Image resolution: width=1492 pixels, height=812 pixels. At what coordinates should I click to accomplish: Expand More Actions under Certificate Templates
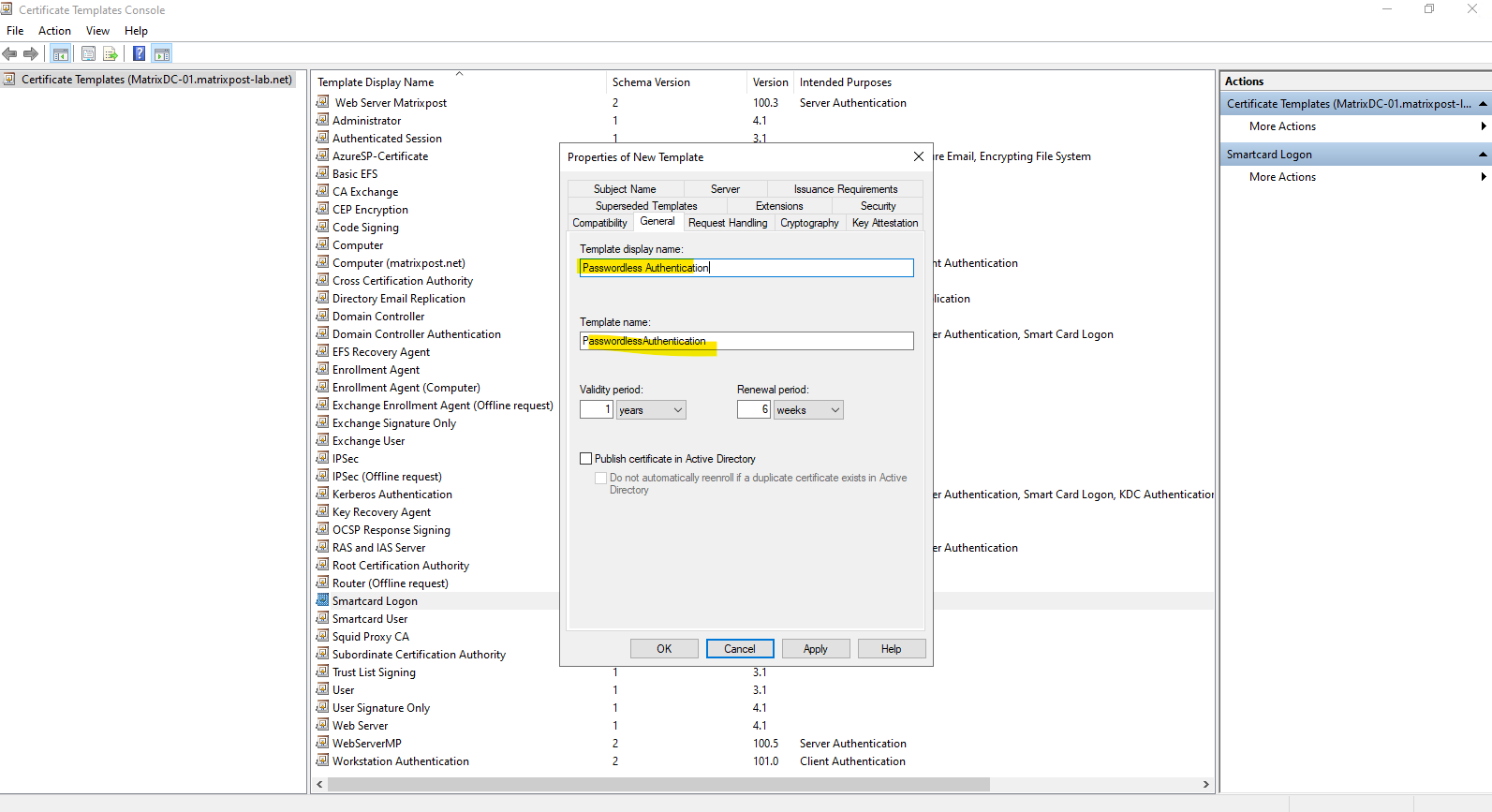[x=1282, y=126]
